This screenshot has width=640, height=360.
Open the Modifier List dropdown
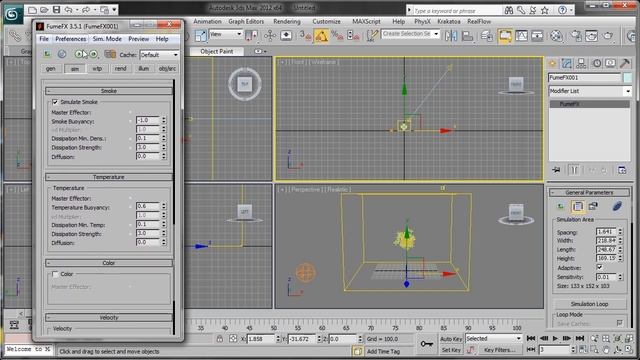(590, 91)
